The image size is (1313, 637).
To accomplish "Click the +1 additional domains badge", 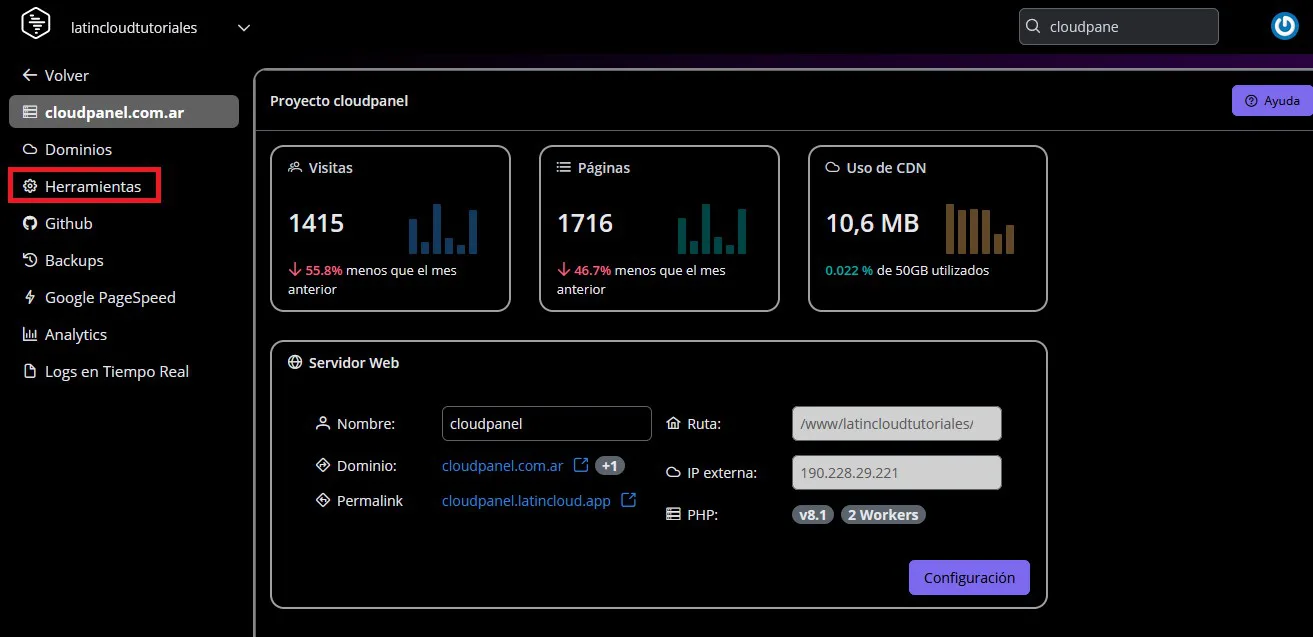I will [610, 466].
